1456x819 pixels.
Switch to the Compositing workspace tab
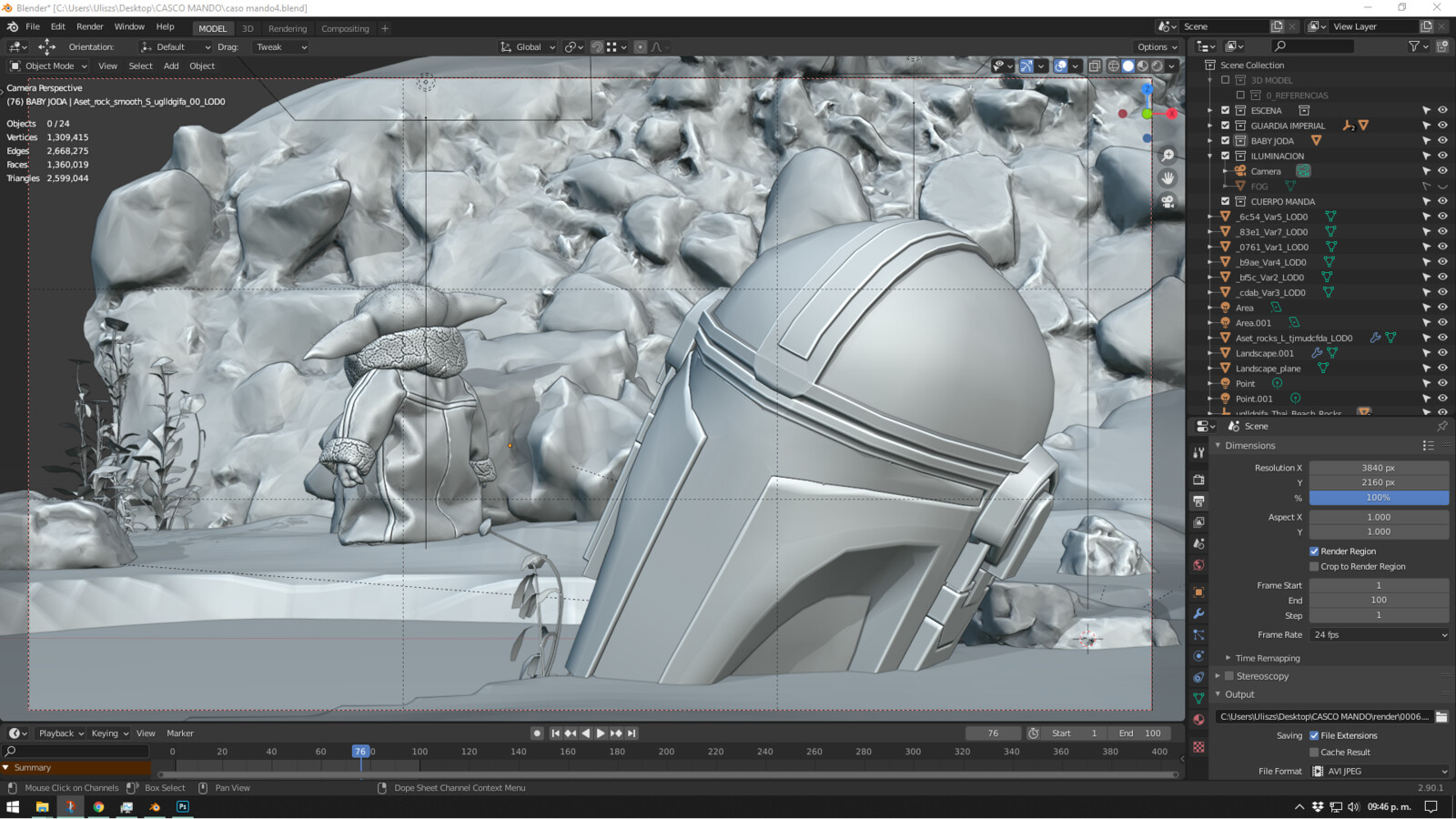(345, 29)
